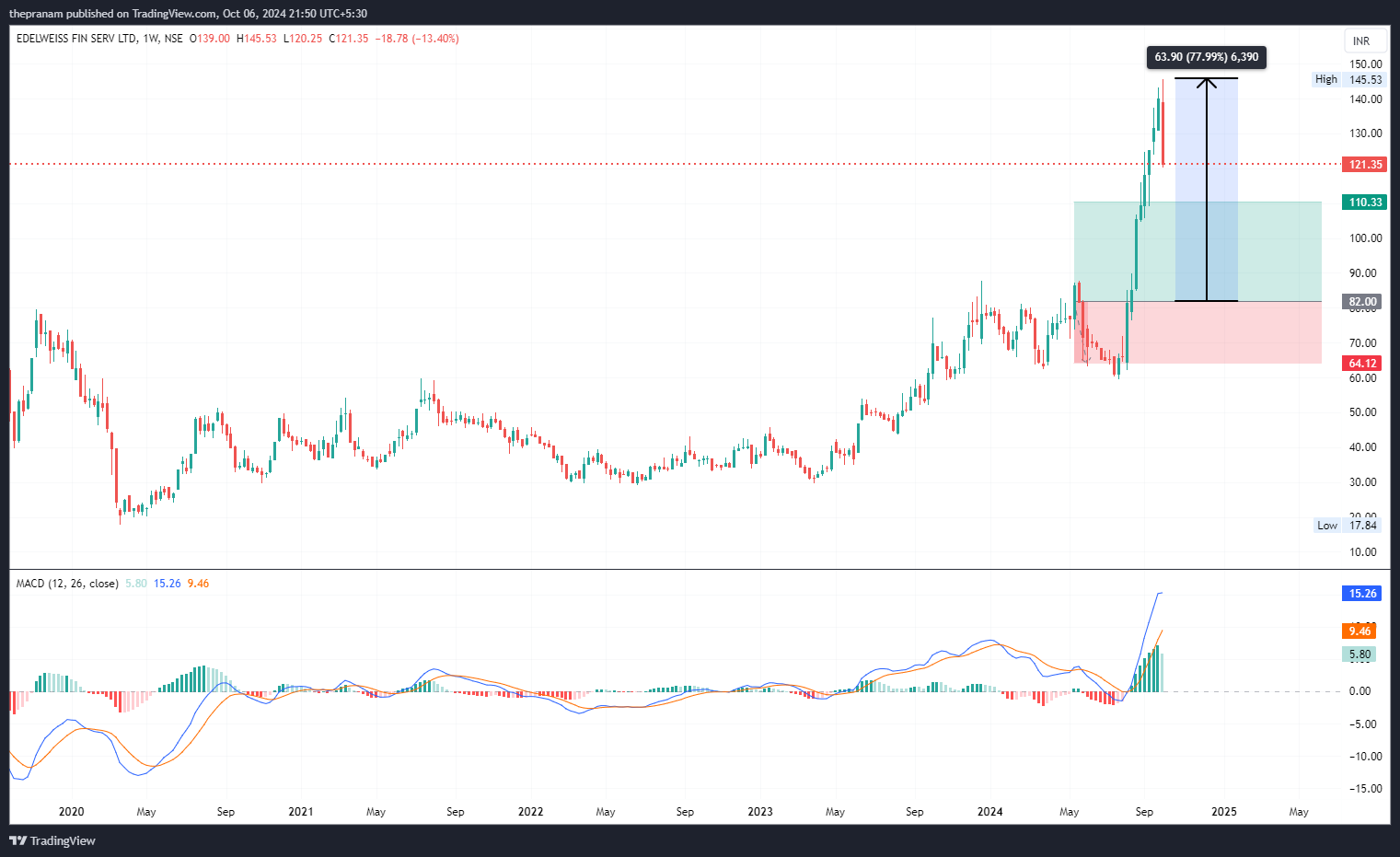Click the closing price C121.35 in header
The image size is (1400, 857).
pos(349,39)
